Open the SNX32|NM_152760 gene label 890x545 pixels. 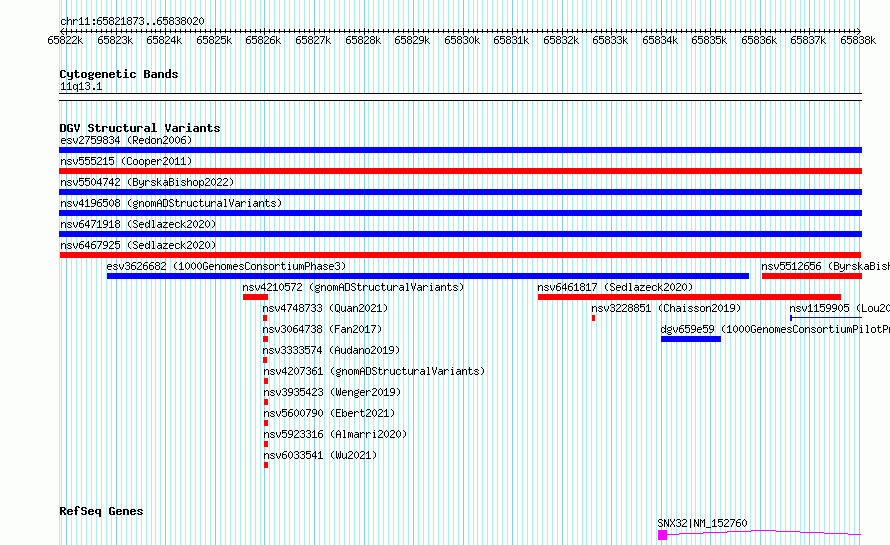point(702,523)
